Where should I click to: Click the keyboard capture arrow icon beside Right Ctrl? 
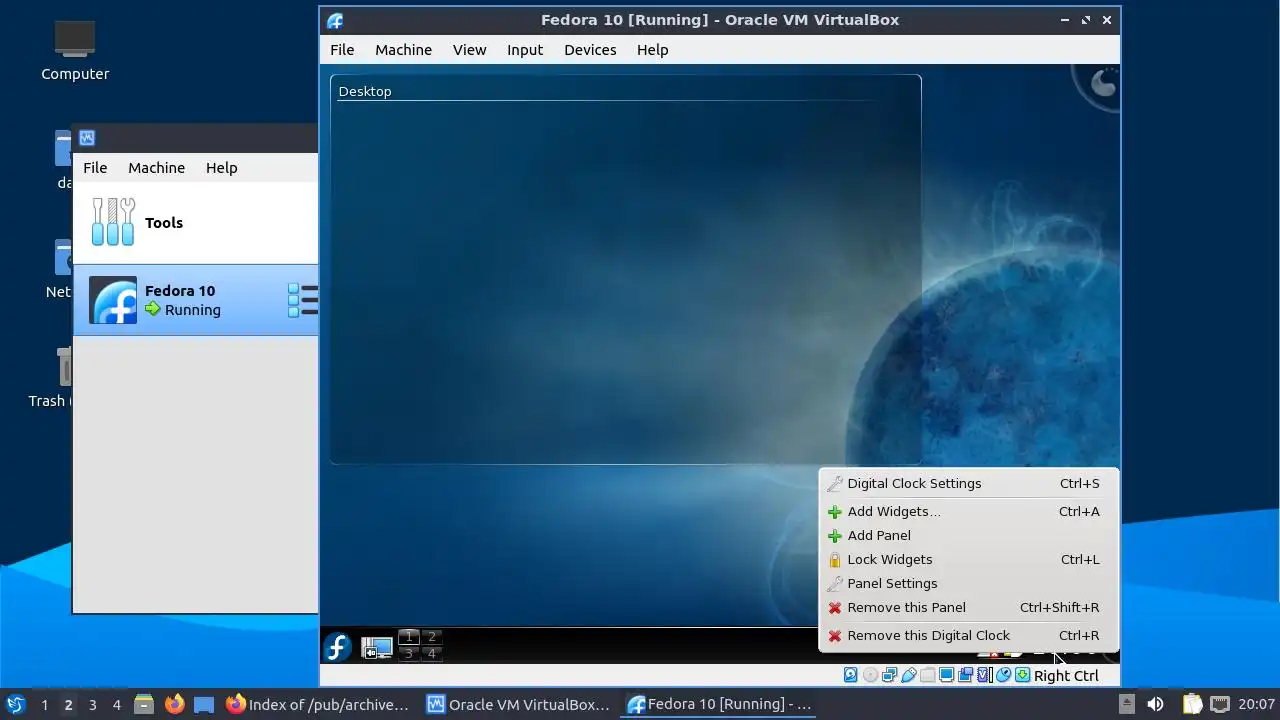pyautogui.click(x=1023, y=675)
